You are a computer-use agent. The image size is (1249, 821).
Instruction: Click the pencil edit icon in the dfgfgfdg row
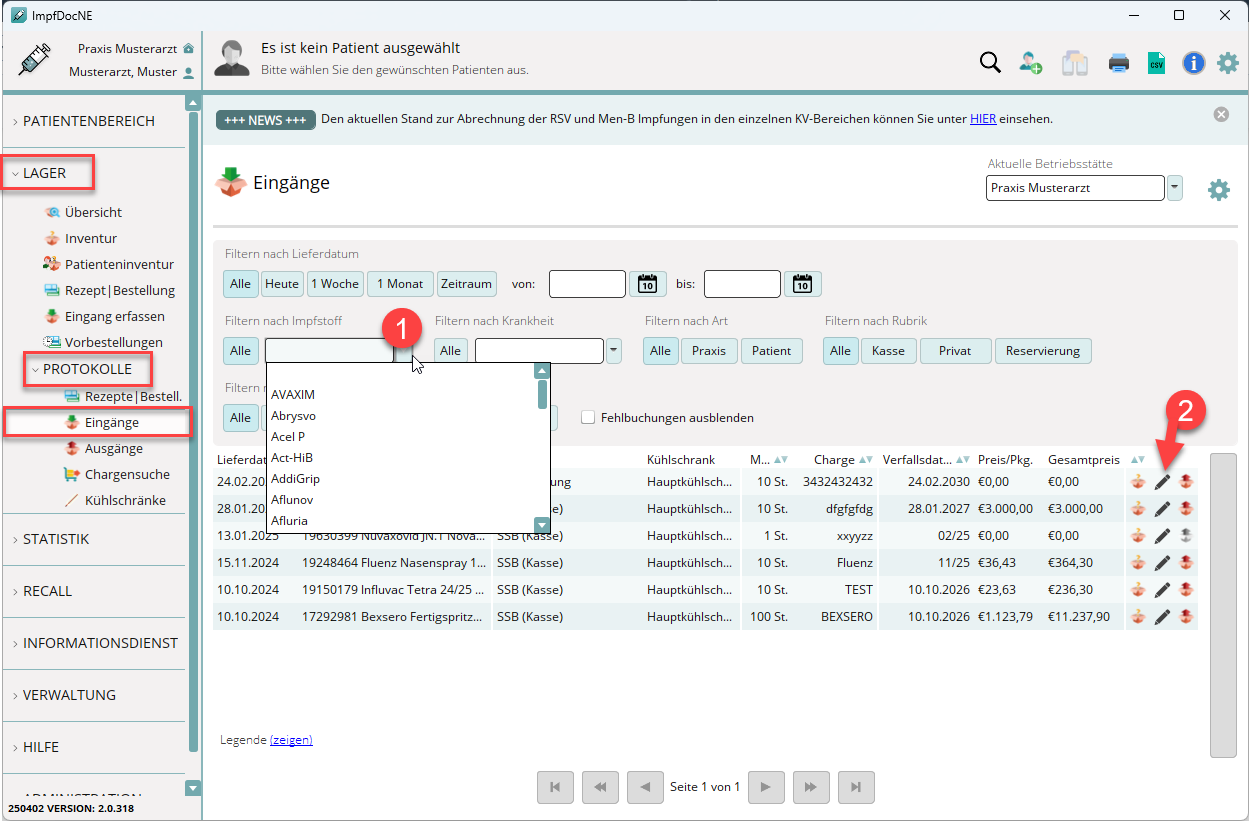1162,509
